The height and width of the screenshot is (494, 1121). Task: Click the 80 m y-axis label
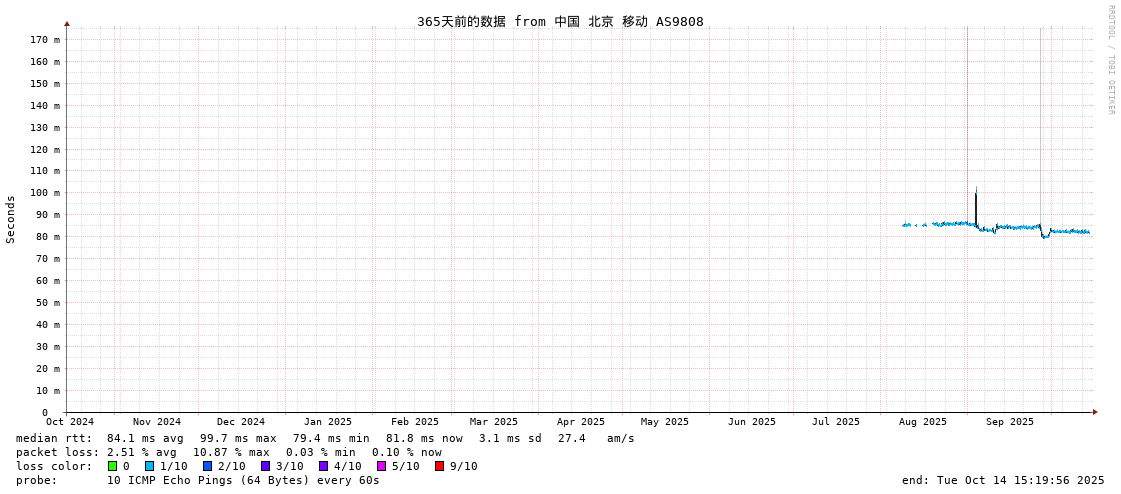click(x=47, y=237)
